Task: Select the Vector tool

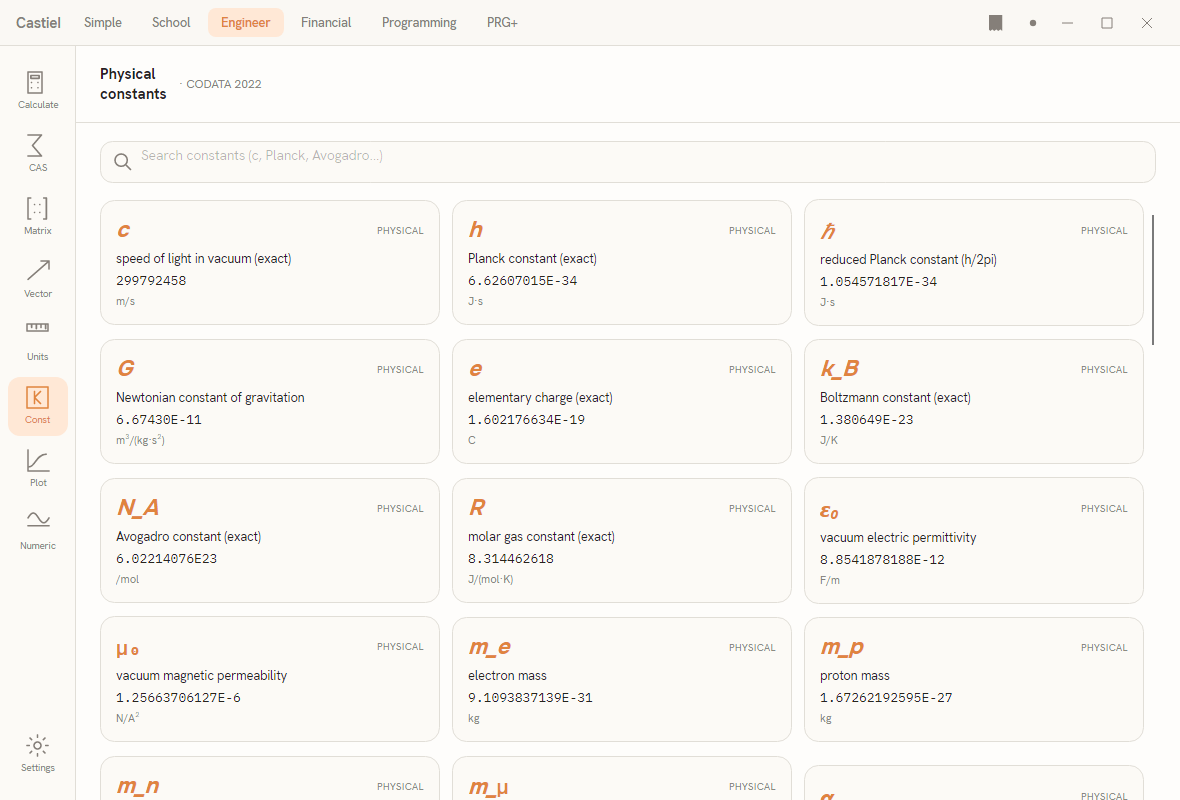Action: 38,279
